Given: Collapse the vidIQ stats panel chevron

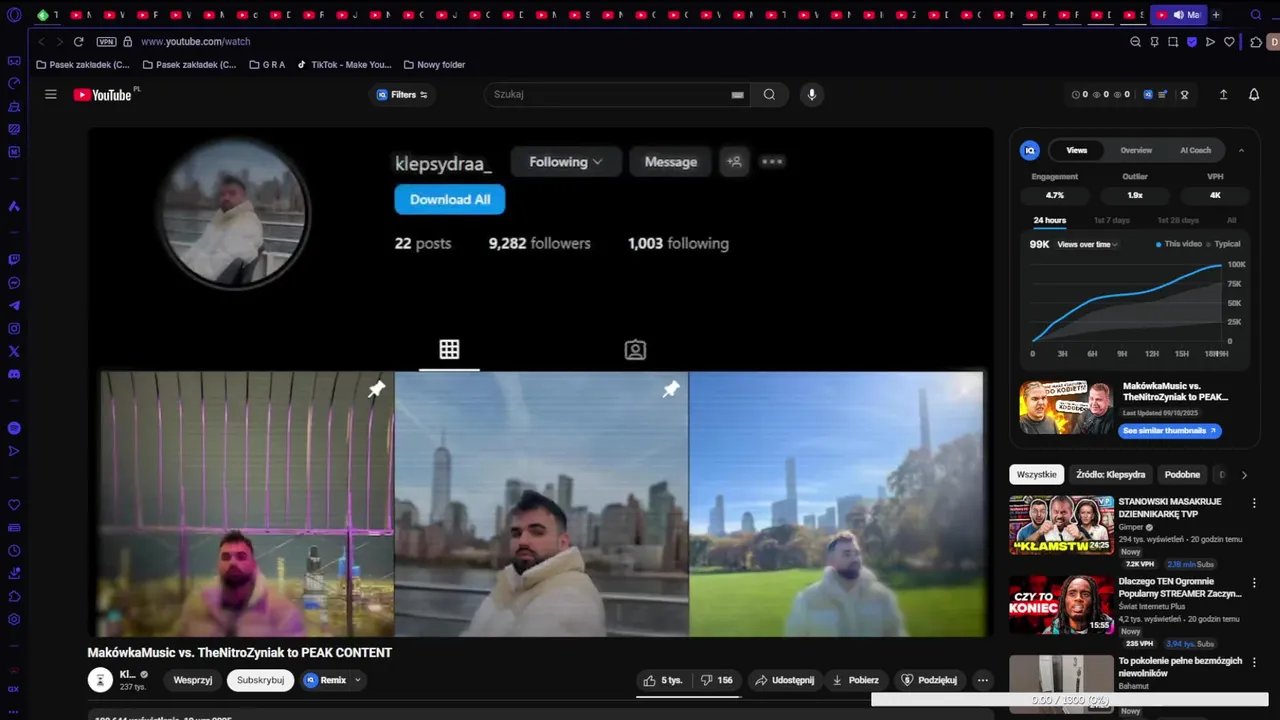Looking at the screenshot, I should click(1241, 150).
